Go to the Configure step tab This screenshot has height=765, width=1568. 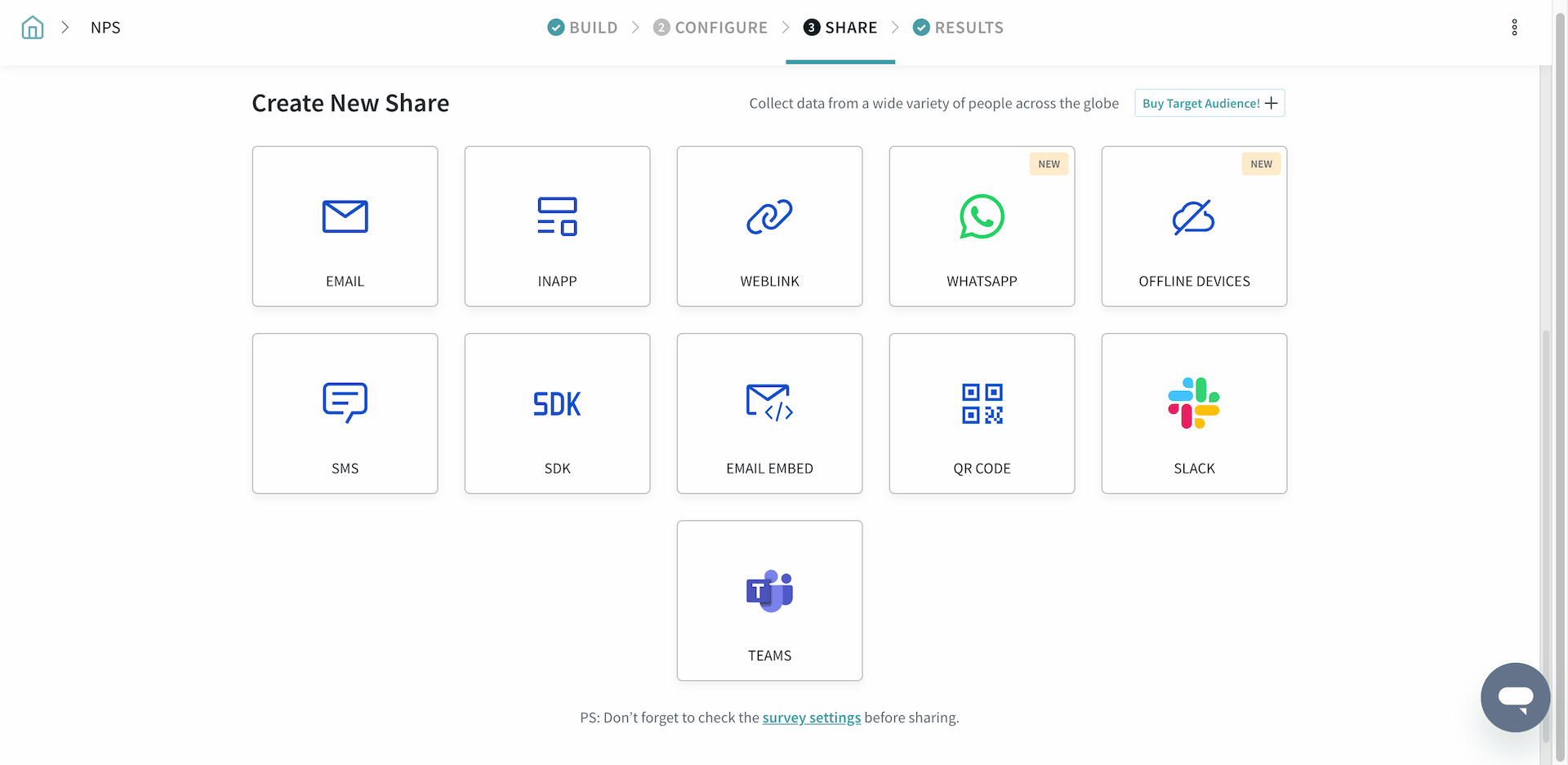pos(710,28)
